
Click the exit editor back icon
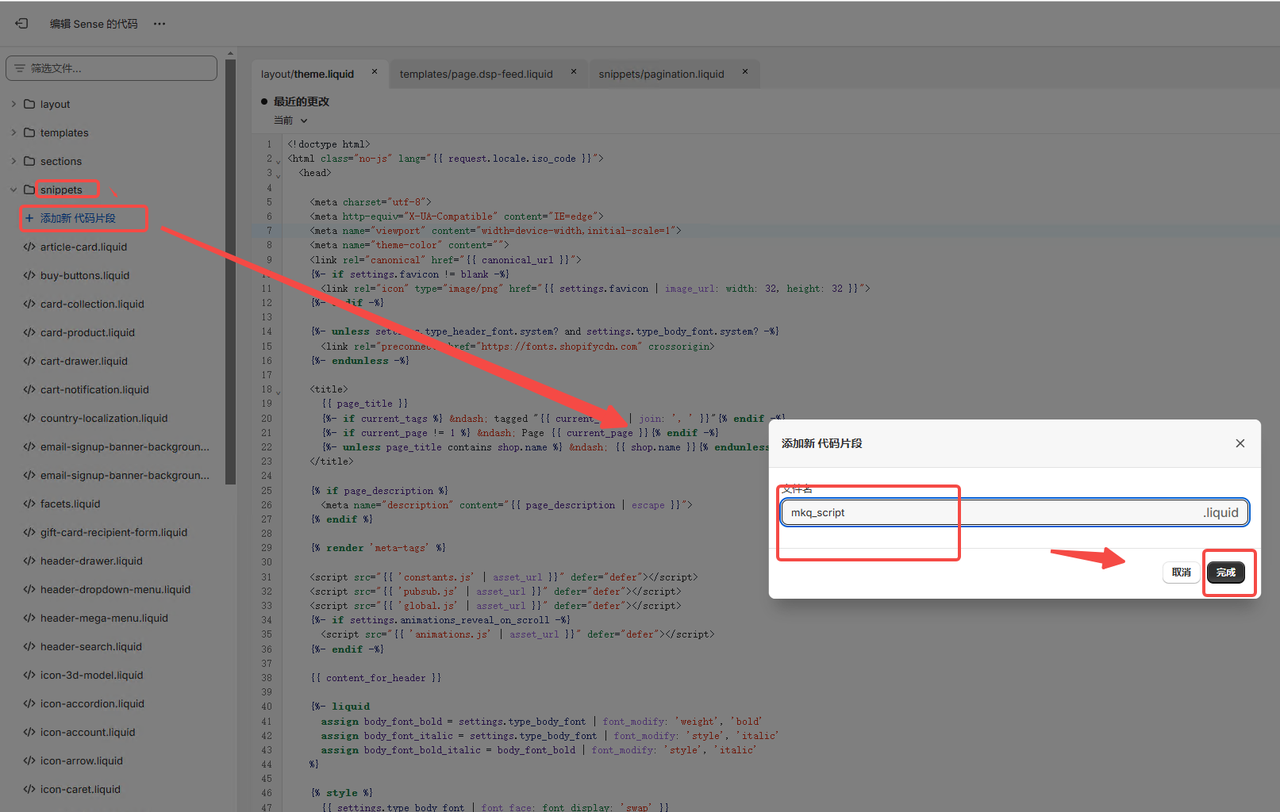point(21,23)
